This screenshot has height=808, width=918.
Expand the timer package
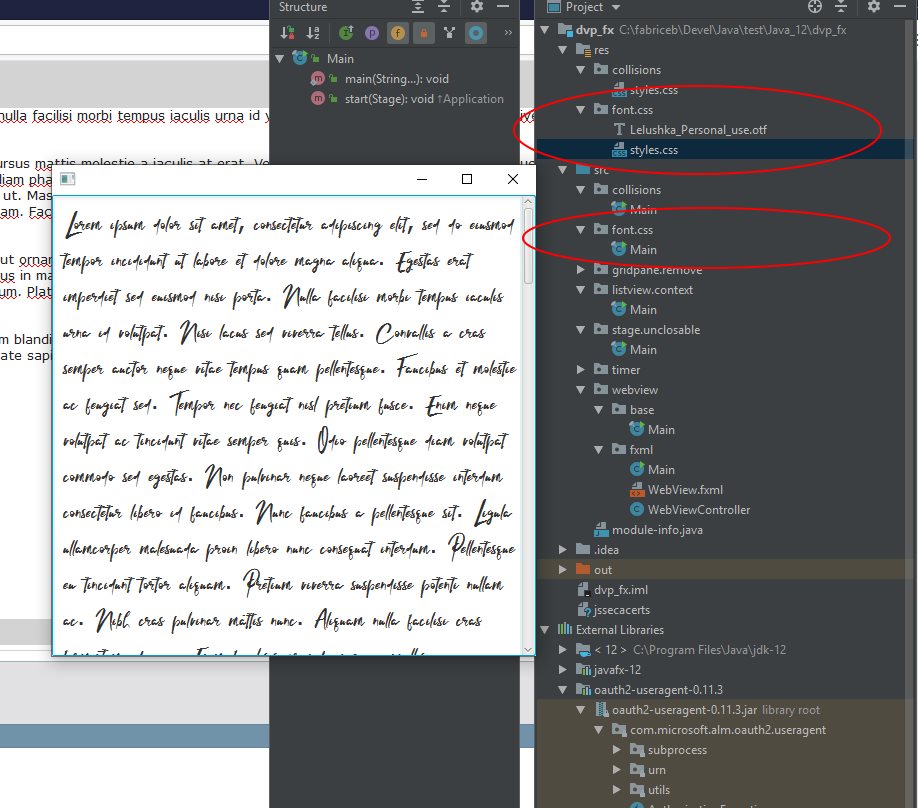pyautogui.click(x=581, y=369)
